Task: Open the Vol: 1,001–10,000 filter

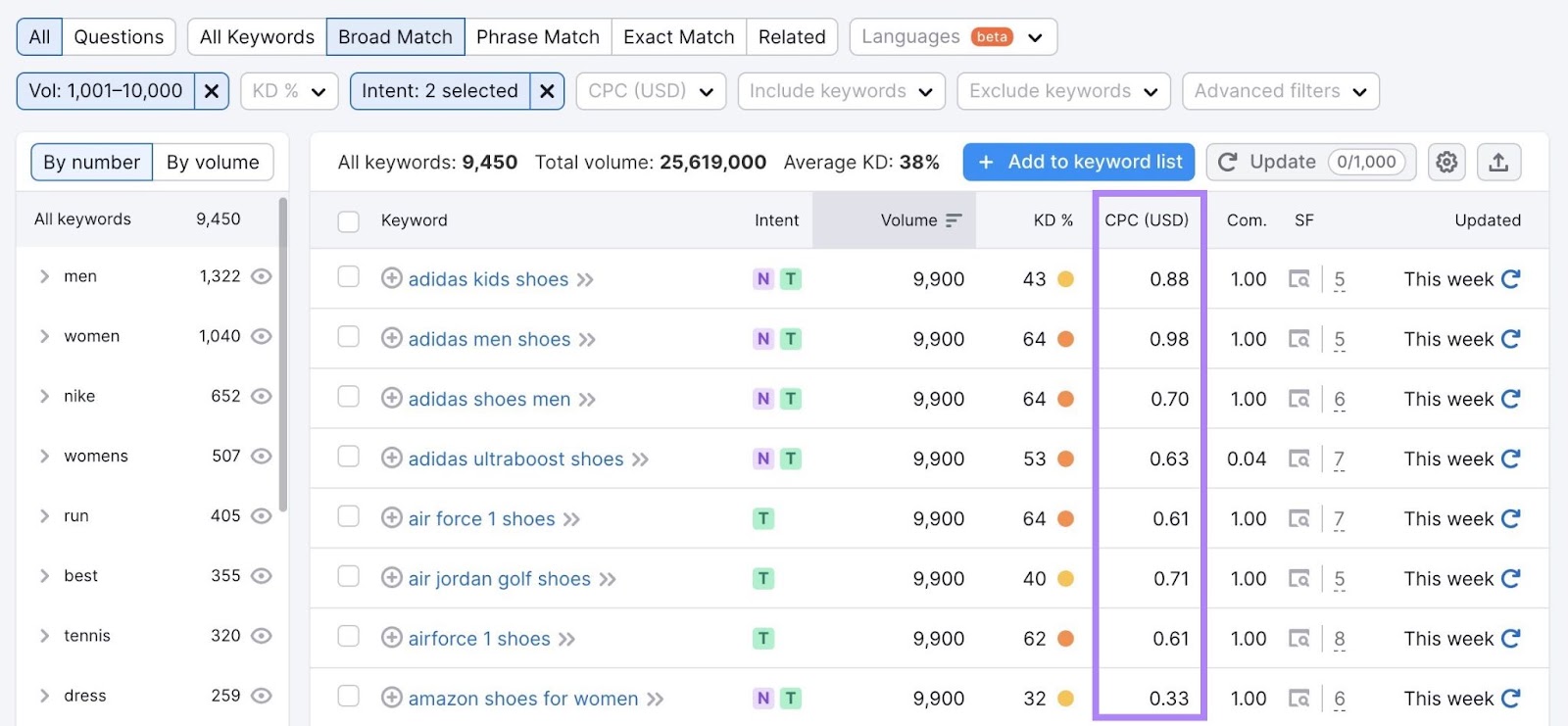Action: click(106, 91)
